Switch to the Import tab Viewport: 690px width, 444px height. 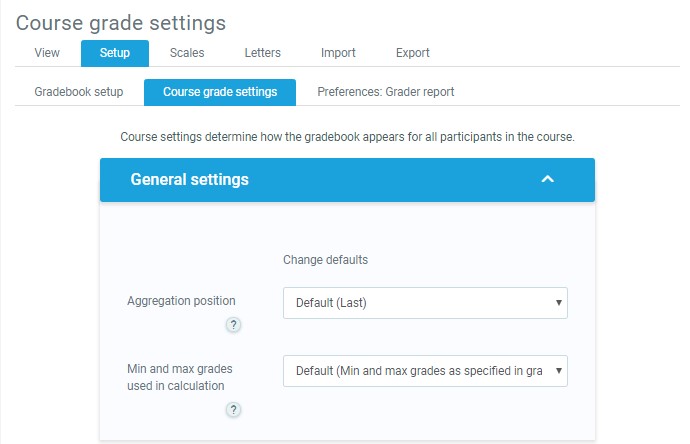pyautogui.click(x=338, y=53)
